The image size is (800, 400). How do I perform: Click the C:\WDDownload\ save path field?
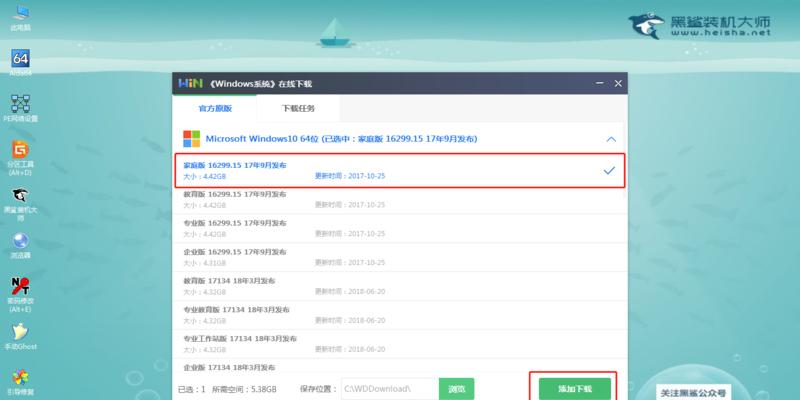pyautogui.click(x=390, y=389)
